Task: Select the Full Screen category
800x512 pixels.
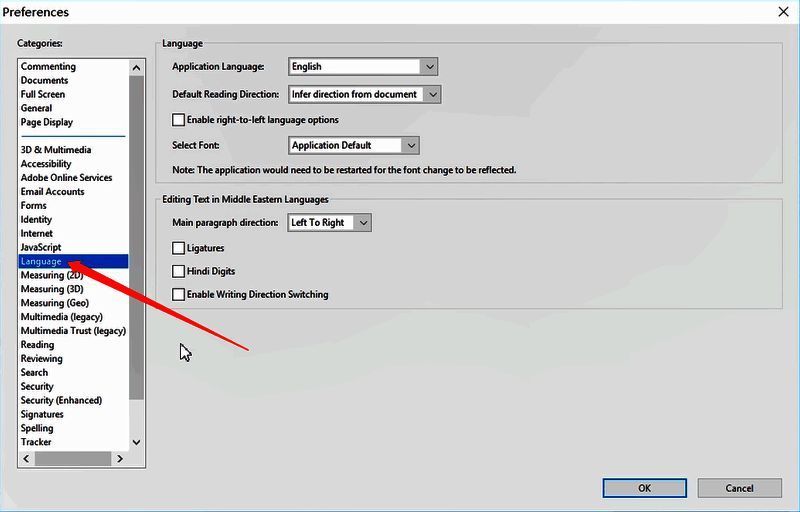Action: [x=43, y=94]
